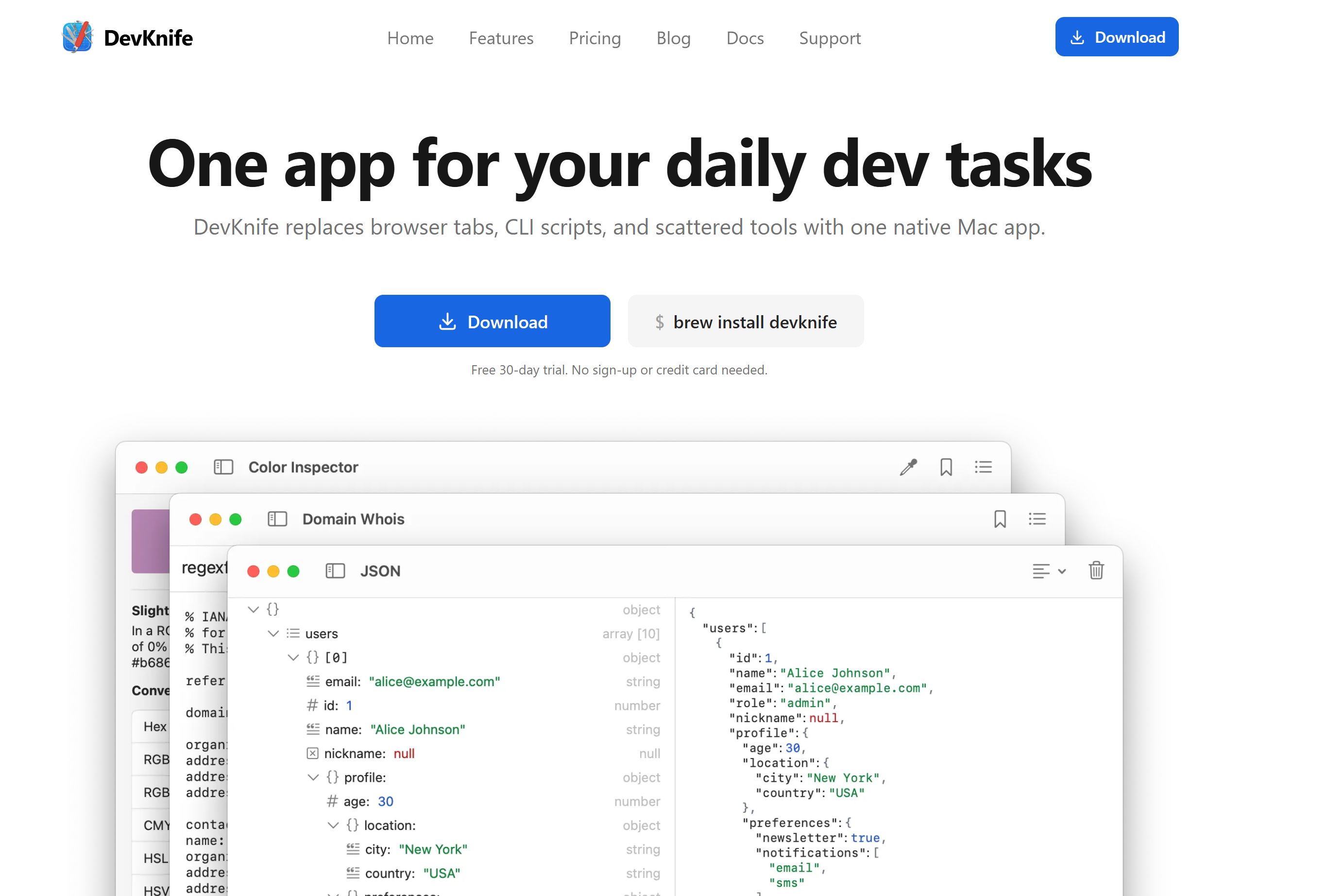Click the Domain Whois bookmark icon
Viewport: 1326px width, 896px height.
point(1000,519)
